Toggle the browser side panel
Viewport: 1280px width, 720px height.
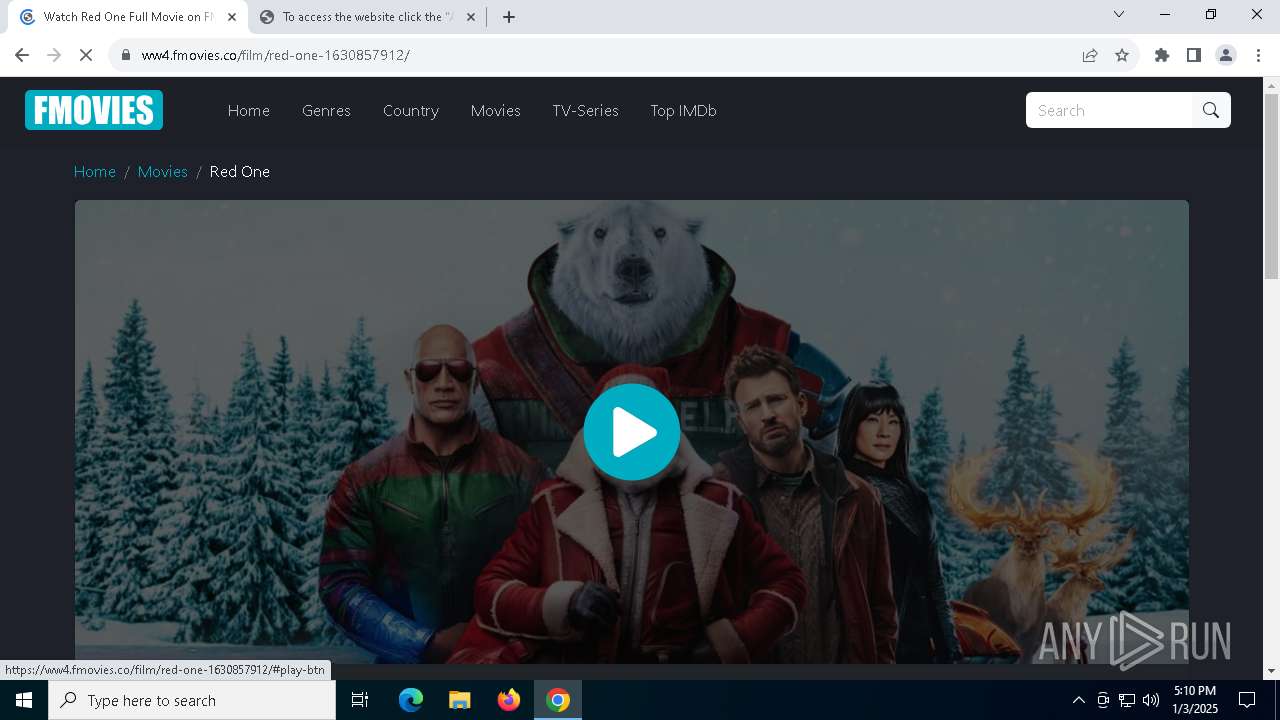pos(1194,55)
